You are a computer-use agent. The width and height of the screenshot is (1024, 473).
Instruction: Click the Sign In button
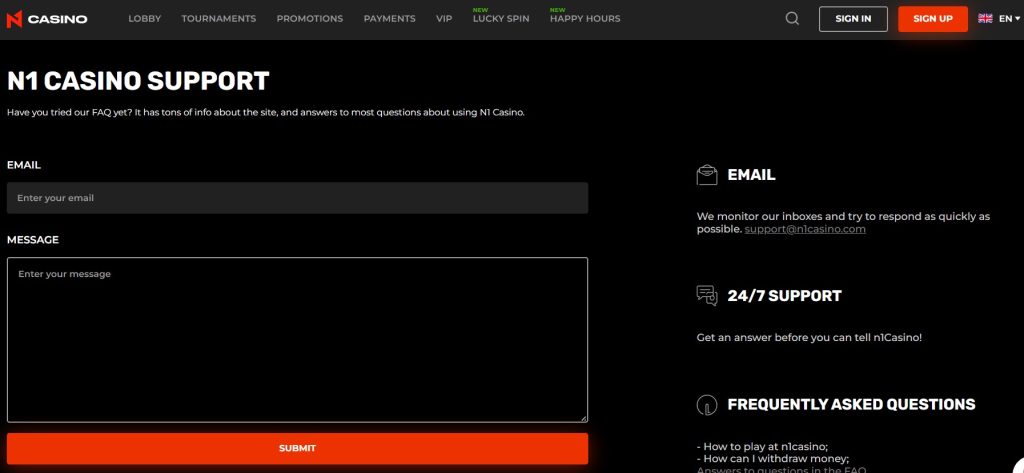point(853,19)
